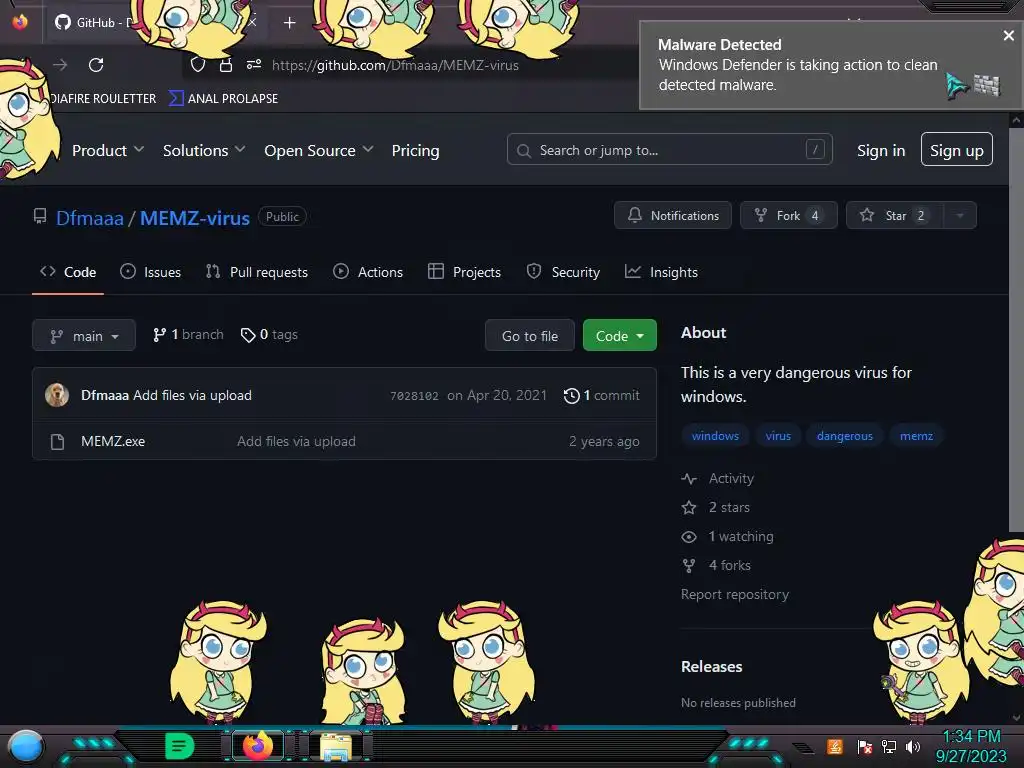Click Report repository link
Viewport: 1024px width, 768px height.
[735, 594]
